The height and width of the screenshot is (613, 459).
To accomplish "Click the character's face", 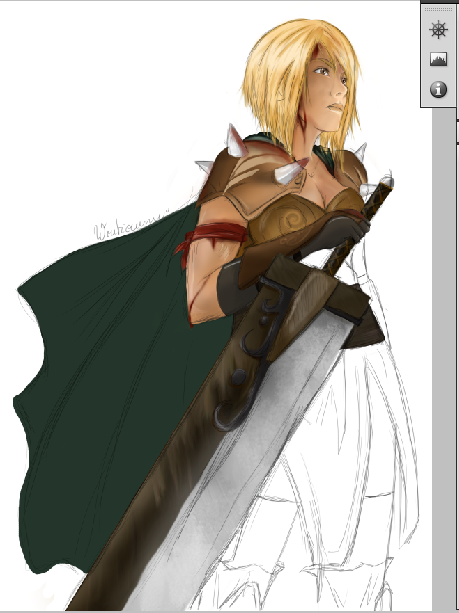I will coord(326,96).
